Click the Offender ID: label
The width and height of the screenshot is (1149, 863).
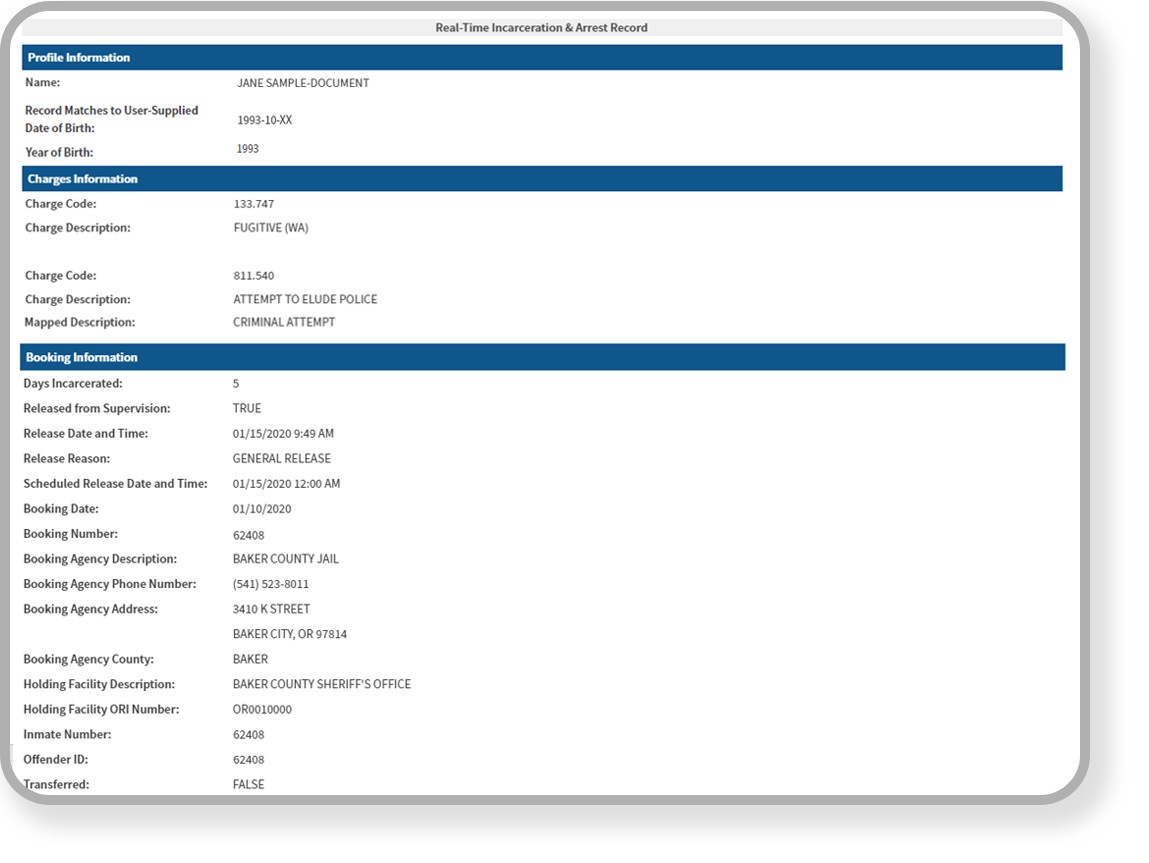(56, 760)
